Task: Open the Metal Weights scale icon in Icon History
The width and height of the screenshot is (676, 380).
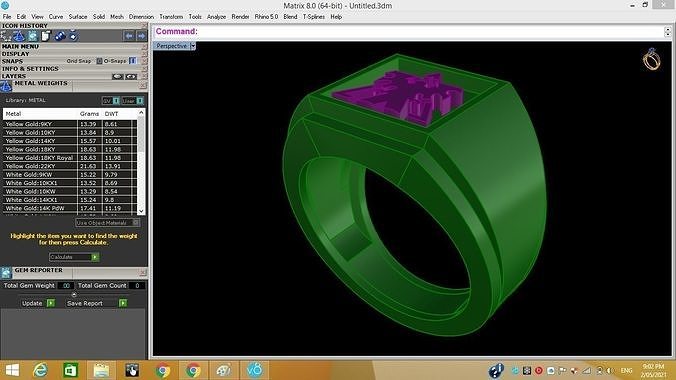Action: (x=19, y=36)
